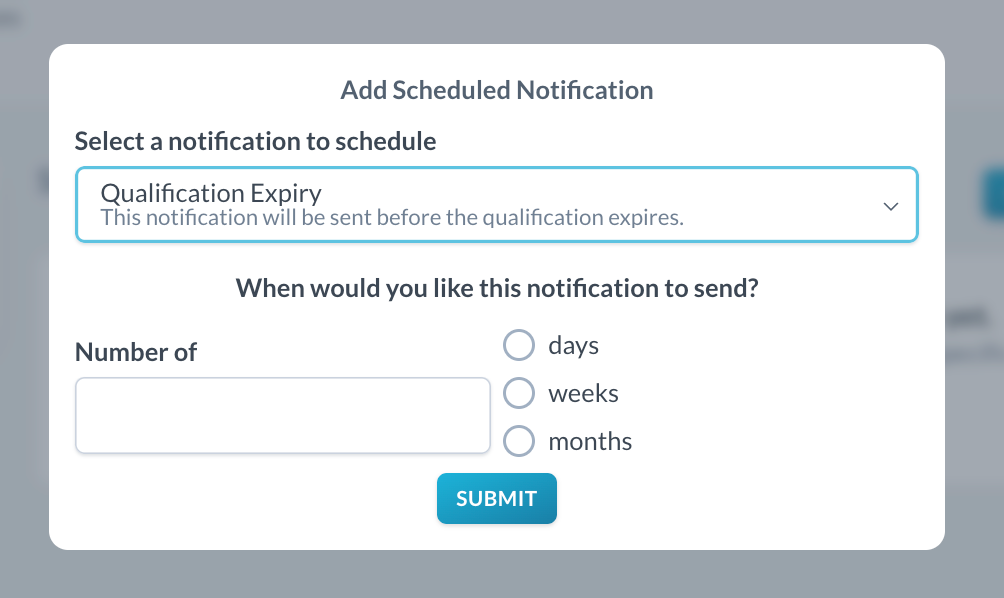Focus the Number of input field
This screenshot has width=1004, height=598.
tap(283, 415)
